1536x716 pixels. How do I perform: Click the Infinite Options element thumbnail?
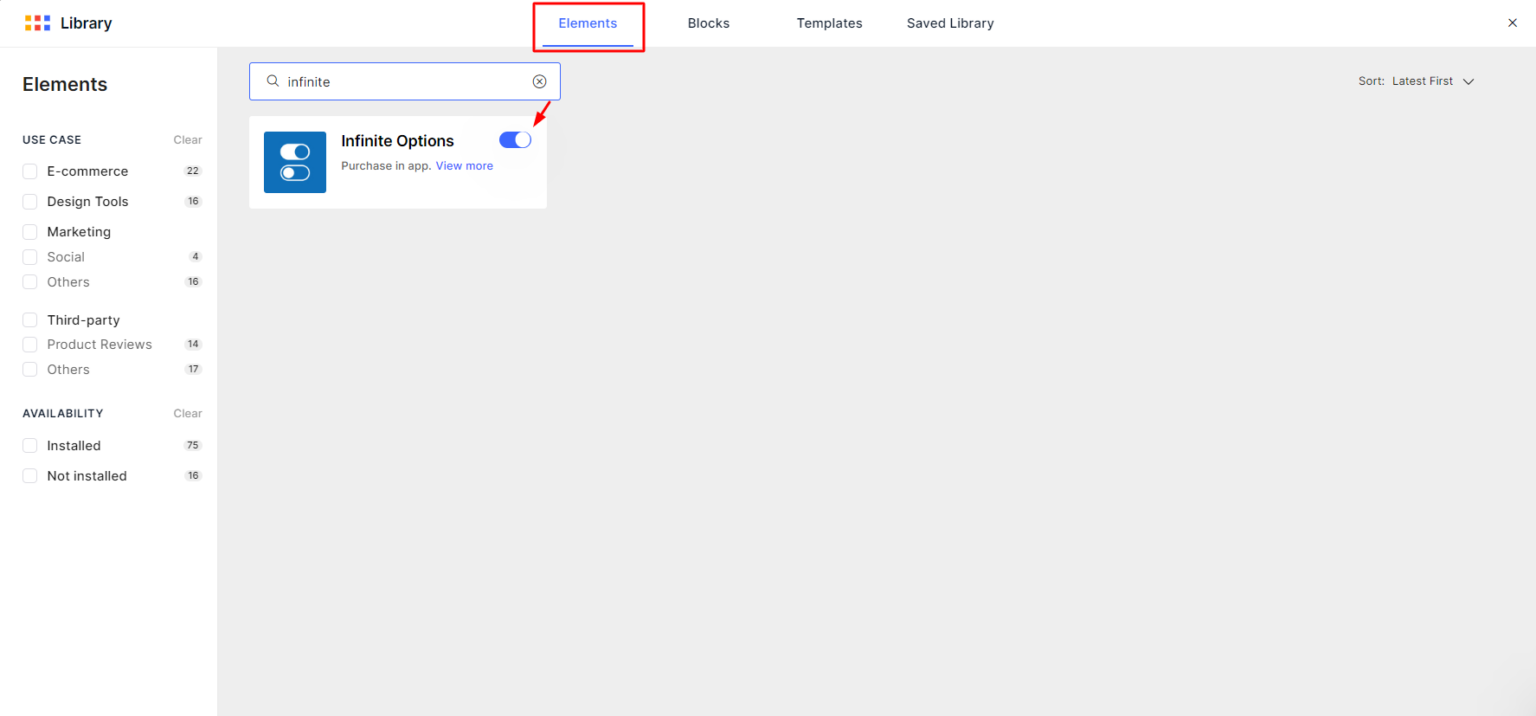[x=295, y=162]
